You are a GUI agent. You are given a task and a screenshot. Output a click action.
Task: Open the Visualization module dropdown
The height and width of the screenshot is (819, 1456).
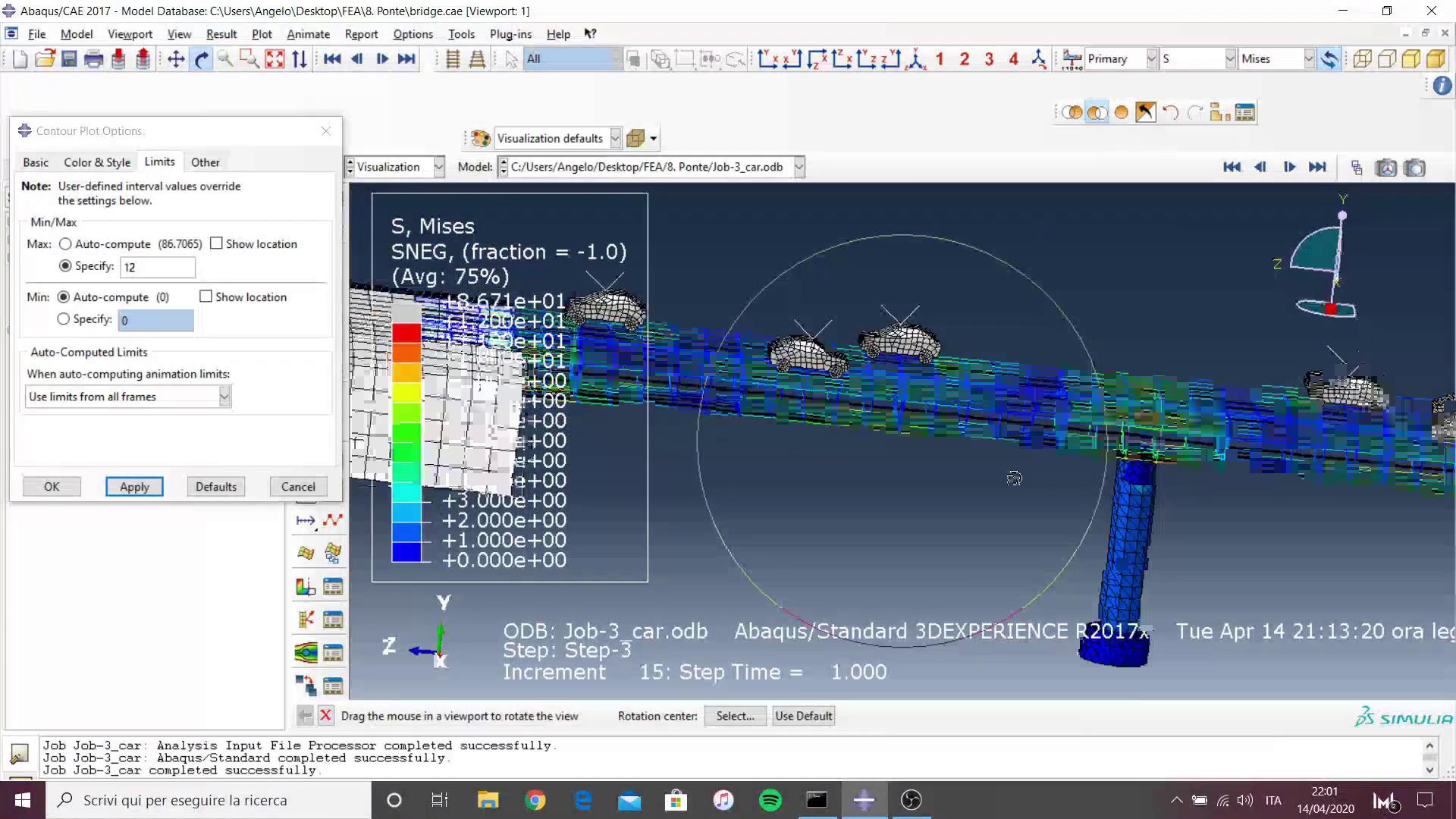point(438,167)
